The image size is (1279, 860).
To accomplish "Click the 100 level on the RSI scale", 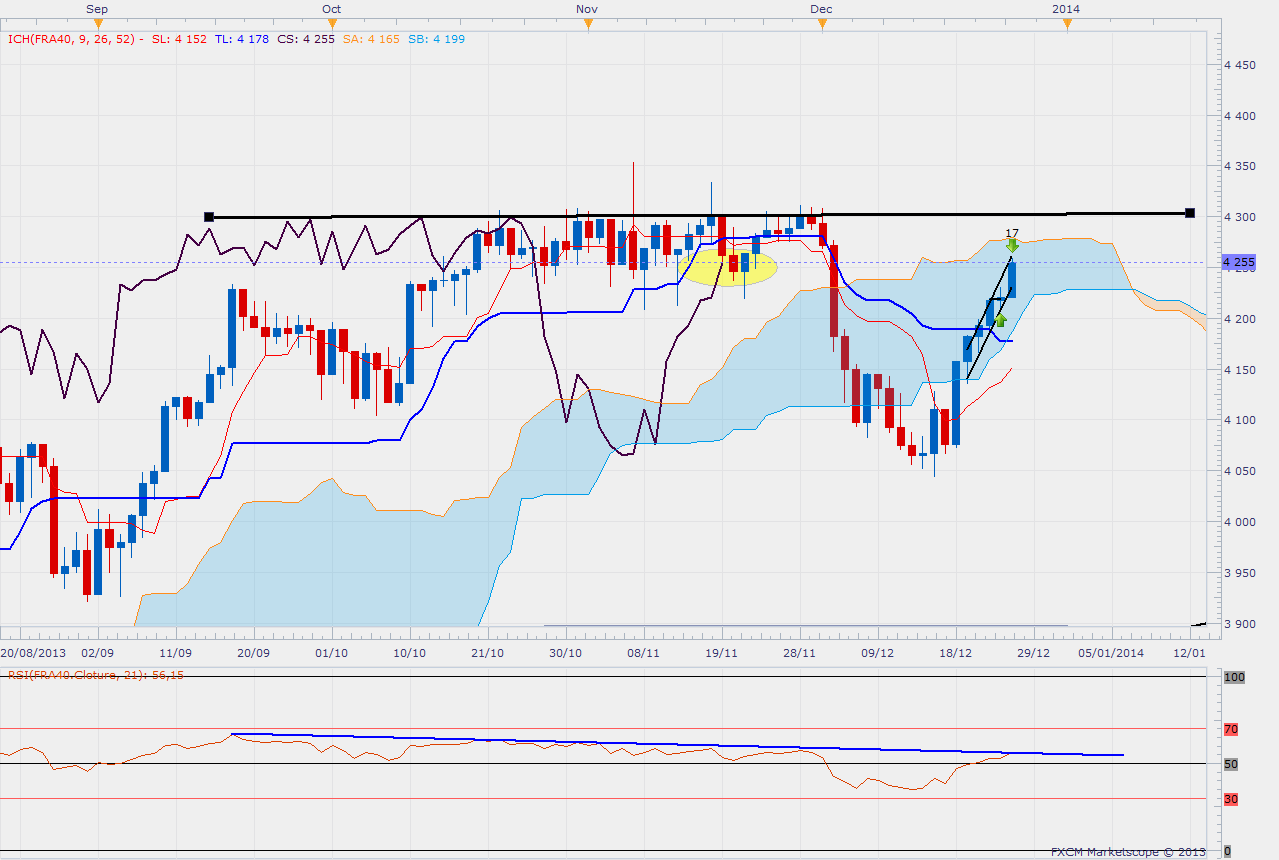I will (1233, 677).
